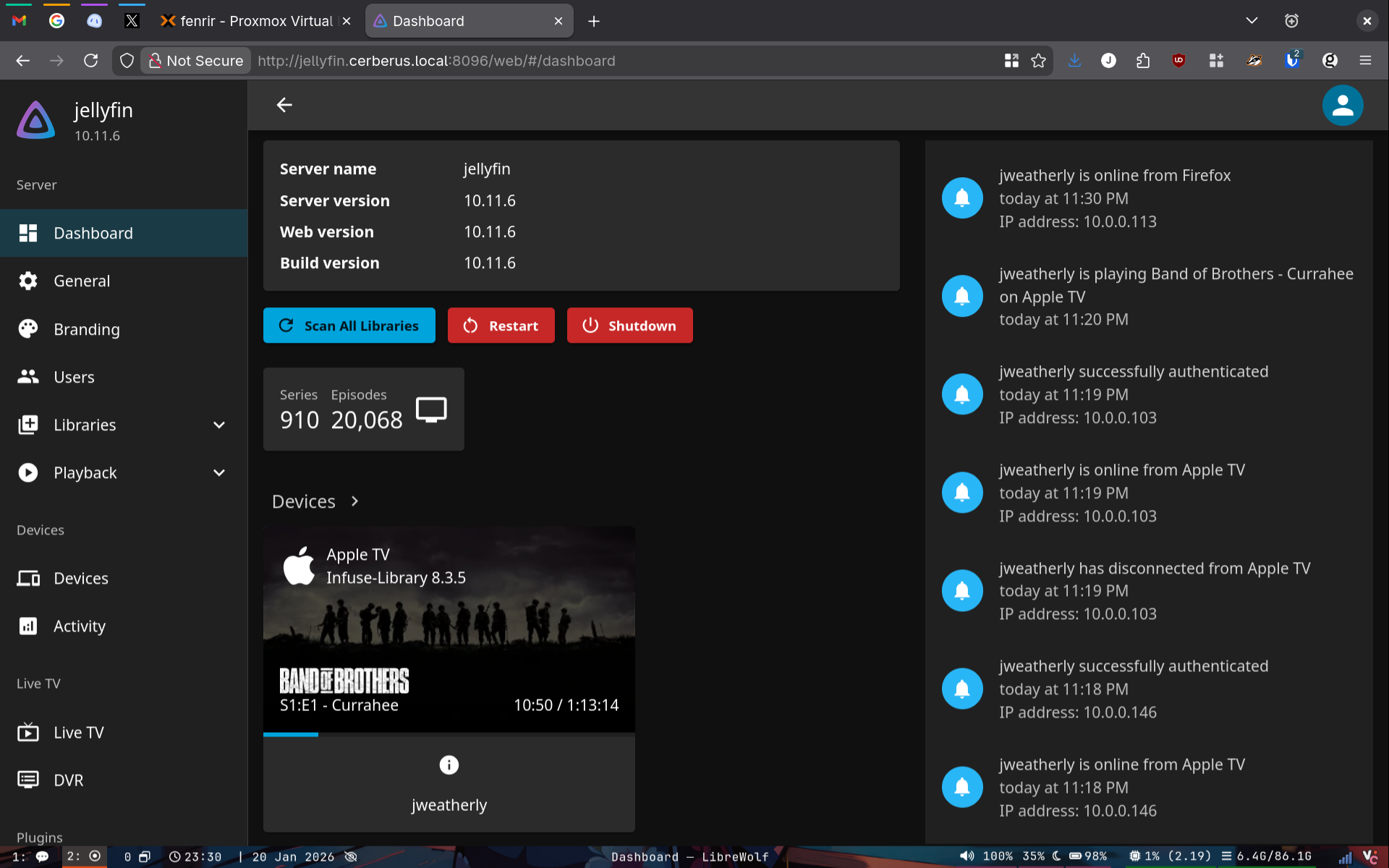Click the Shutdown server button
The width and height of the screenshot is (1389, 868).
point(629,325)
